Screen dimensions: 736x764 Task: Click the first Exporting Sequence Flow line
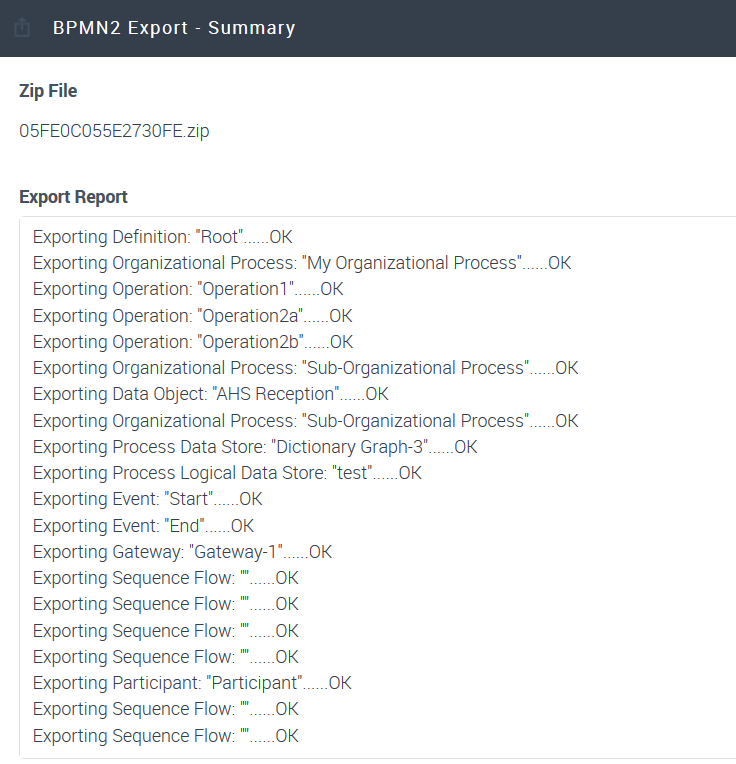pos(165,578)
